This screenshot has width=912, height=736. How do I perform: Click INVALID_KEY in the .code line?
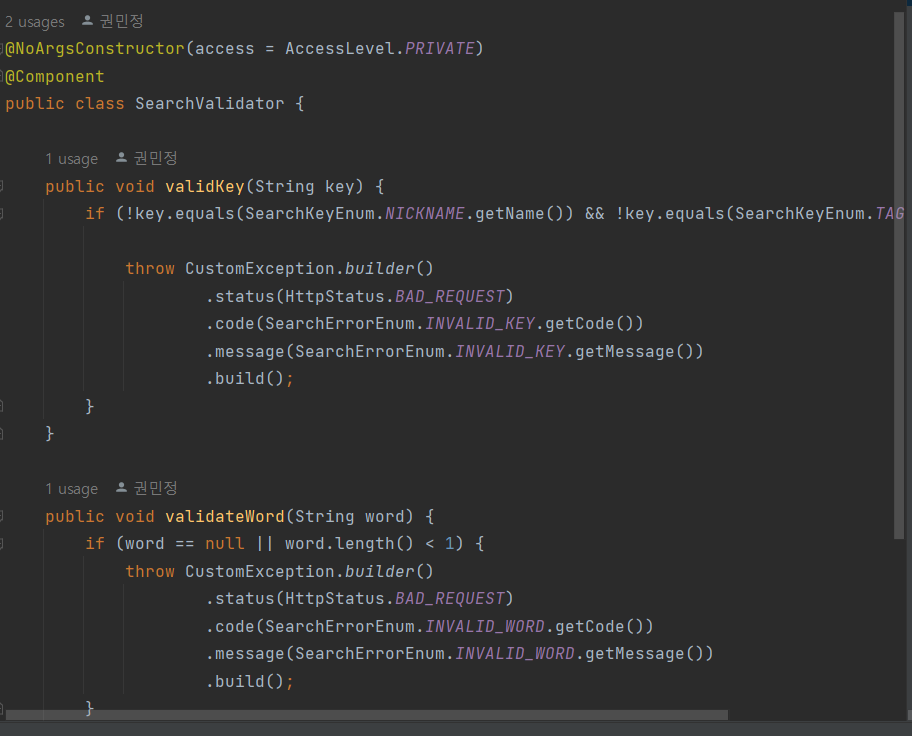tap(480, 323)
